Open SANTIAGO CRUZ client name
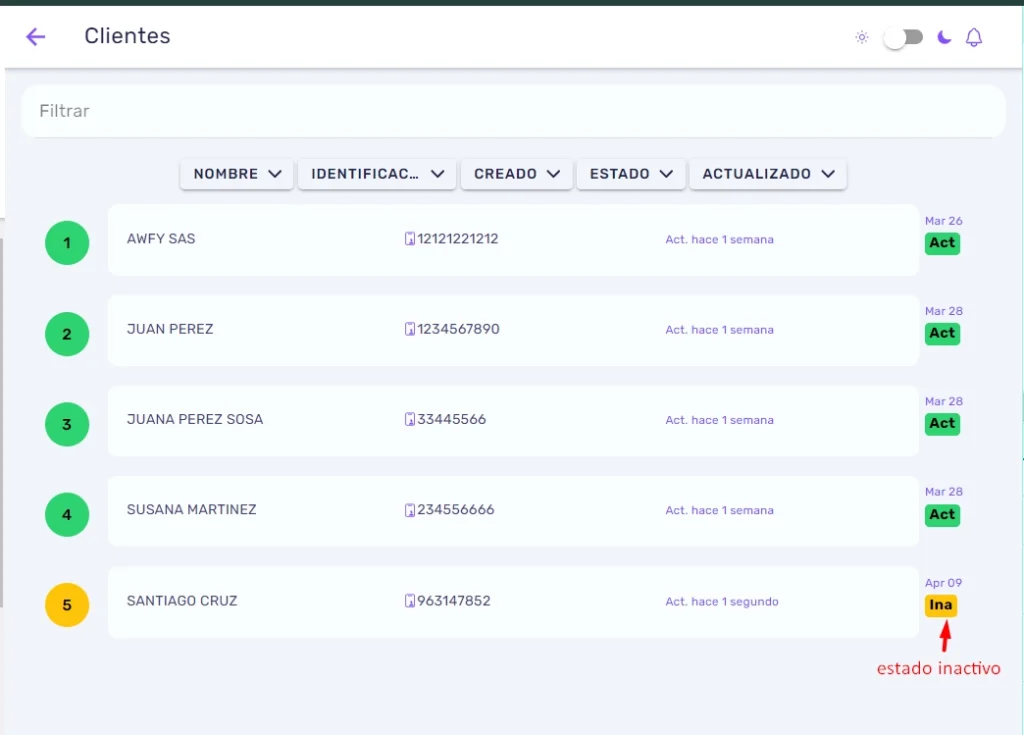 [182, 600]
